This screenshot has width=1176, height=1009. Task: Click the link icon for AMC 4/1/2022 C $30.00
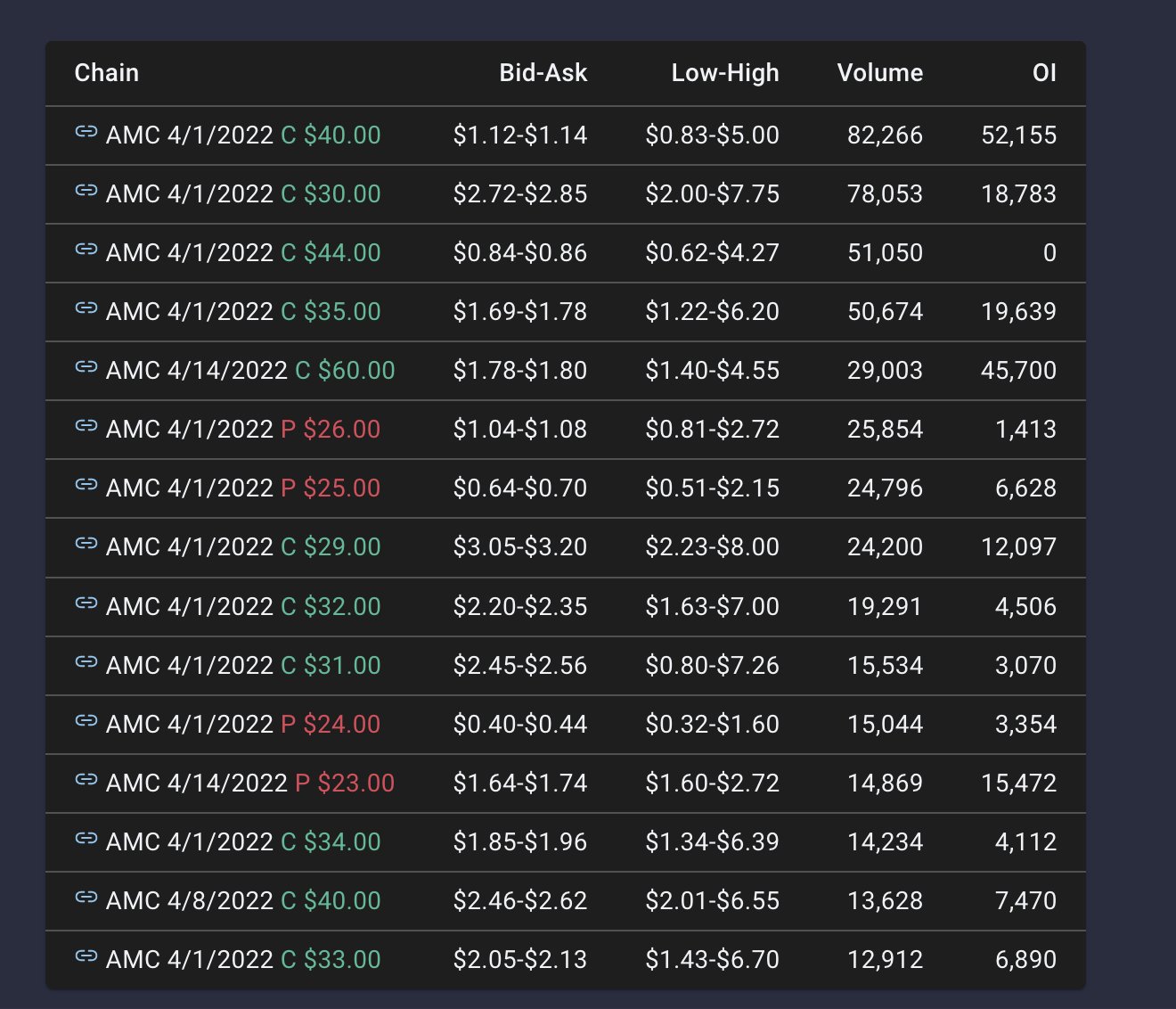(x=86, y=193)
